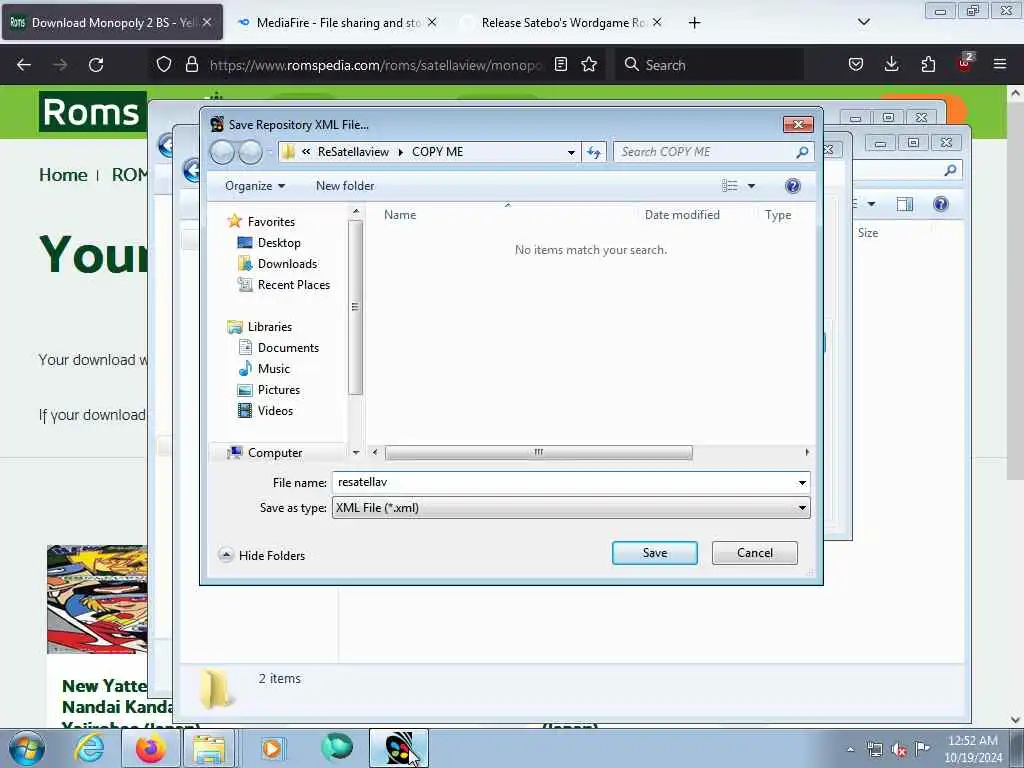This screenshot has width=1024, height=768.
Task: Click the Firefox extensions puzzle icon
Action: (x=928, y=64)
